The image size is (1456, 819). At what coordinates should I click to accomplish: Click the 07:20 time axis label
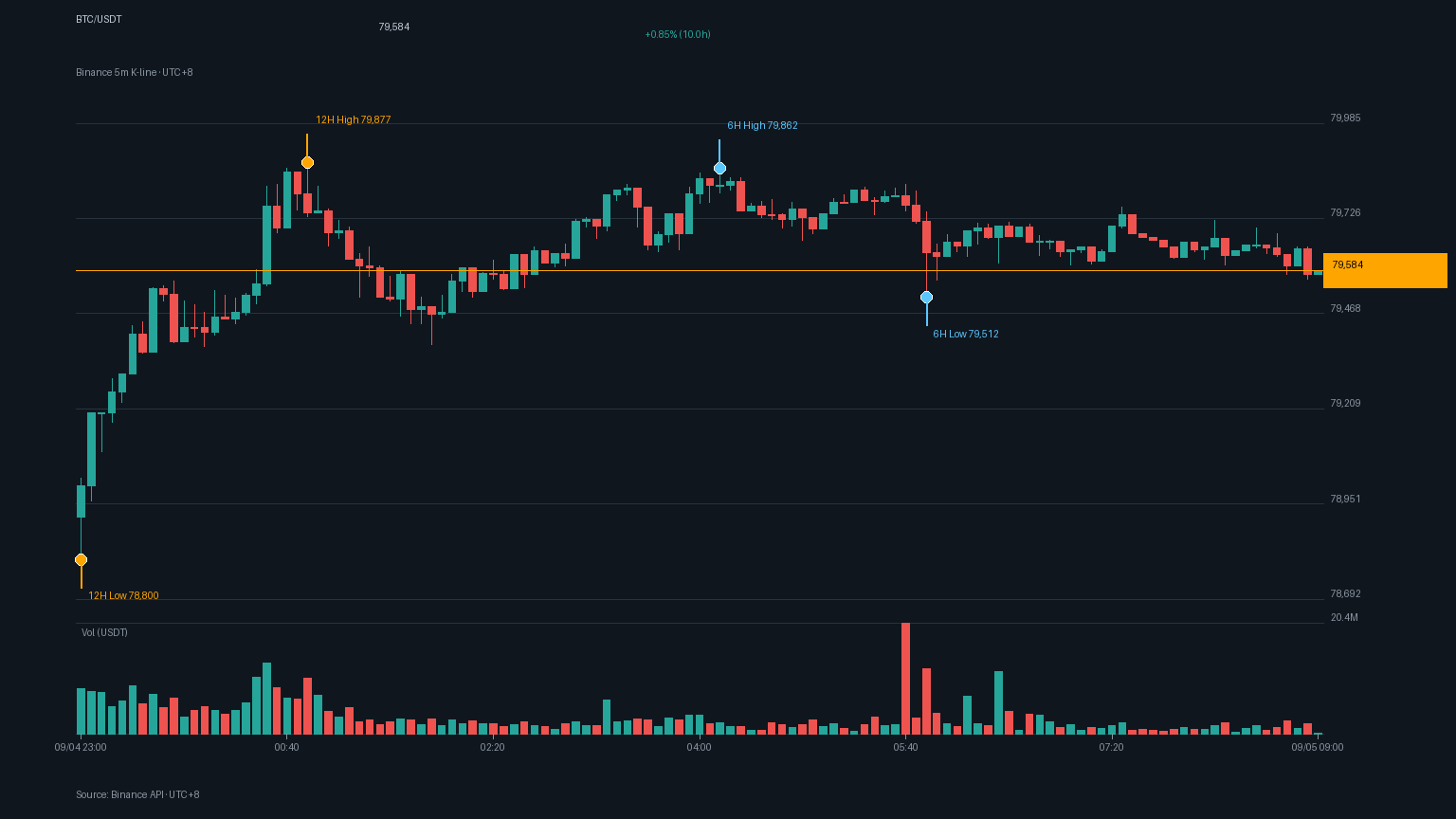point(1111,747)
